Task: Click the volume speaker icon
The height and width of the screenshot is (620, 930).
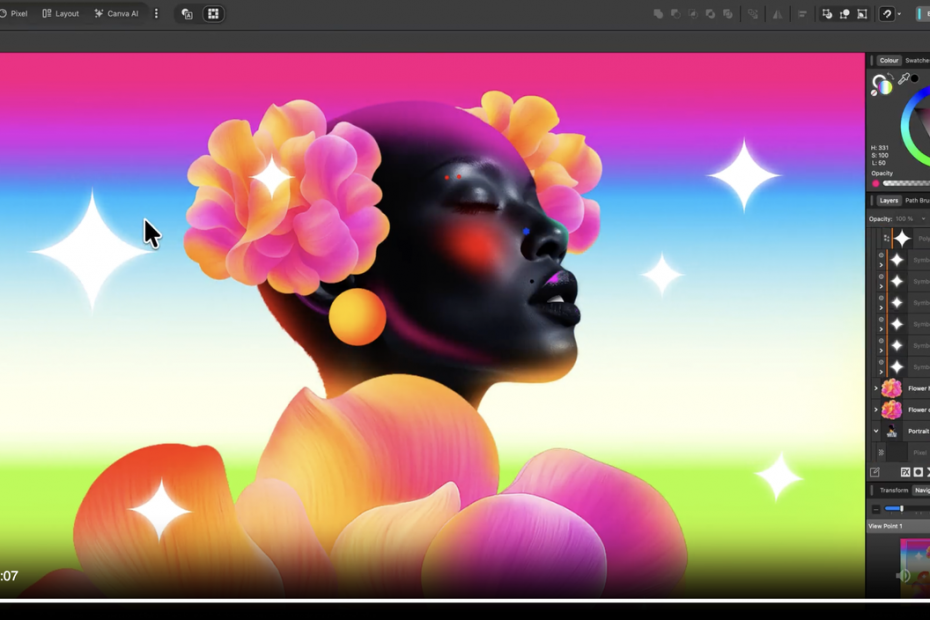Action: pos(903,576)
